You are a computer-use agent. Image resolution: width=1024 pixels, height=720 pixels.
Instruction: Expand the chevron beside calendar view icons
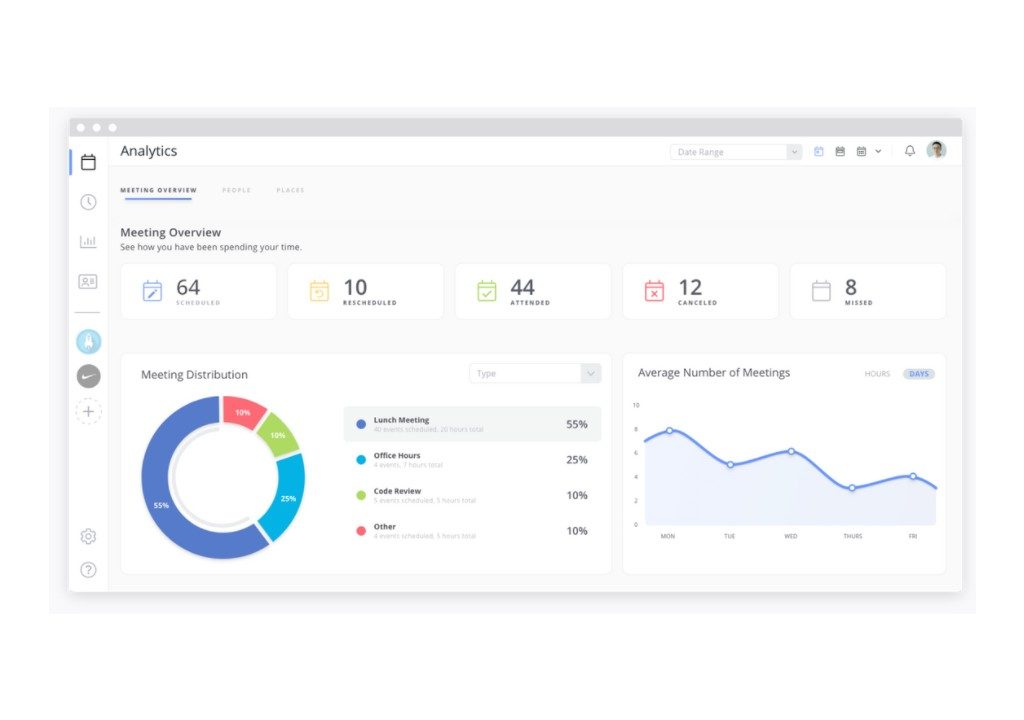click(878, 152)
